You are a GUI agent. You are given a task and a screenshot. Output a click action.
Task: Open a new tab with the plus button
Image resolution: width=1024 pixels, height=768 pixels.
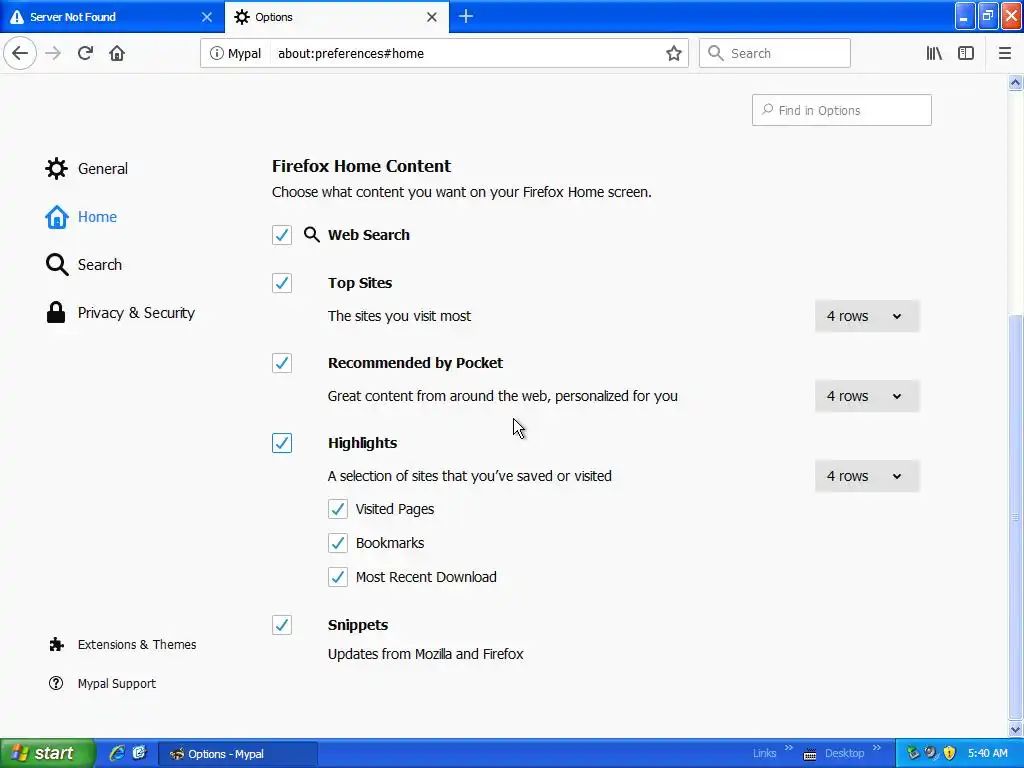click(x=466, y=16)
